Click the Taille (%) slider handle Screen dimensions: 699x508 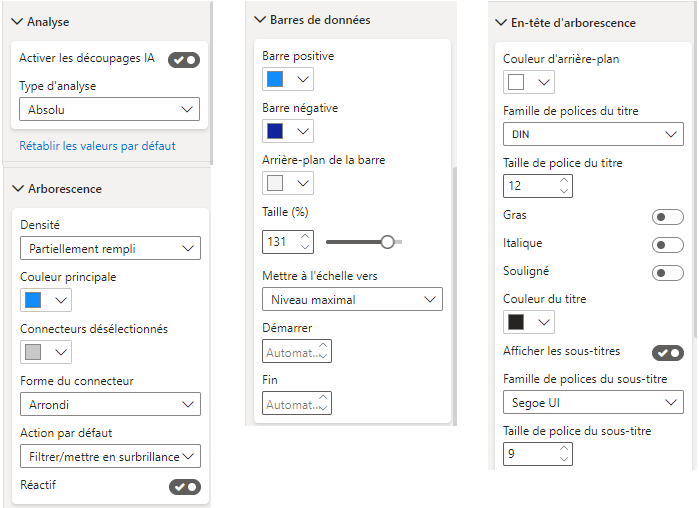387,242
